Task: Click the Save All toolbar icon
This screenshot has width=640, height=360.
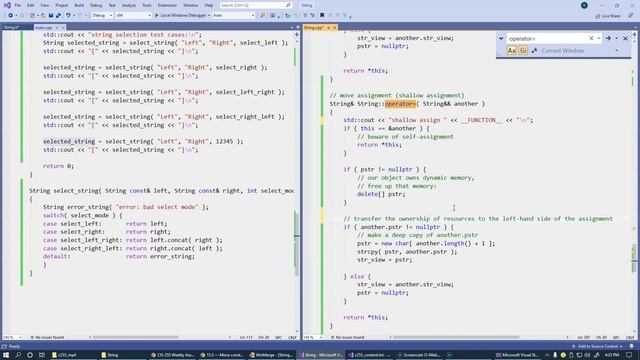Action: (x=58, y=16)
